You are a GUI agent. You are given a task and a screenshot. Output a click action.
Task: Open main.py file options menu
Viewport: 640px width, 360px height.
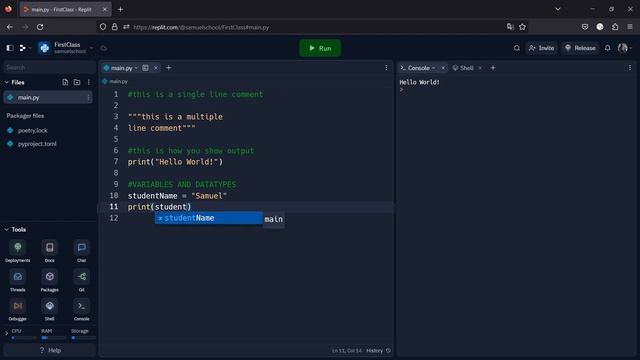click(88, 98)
